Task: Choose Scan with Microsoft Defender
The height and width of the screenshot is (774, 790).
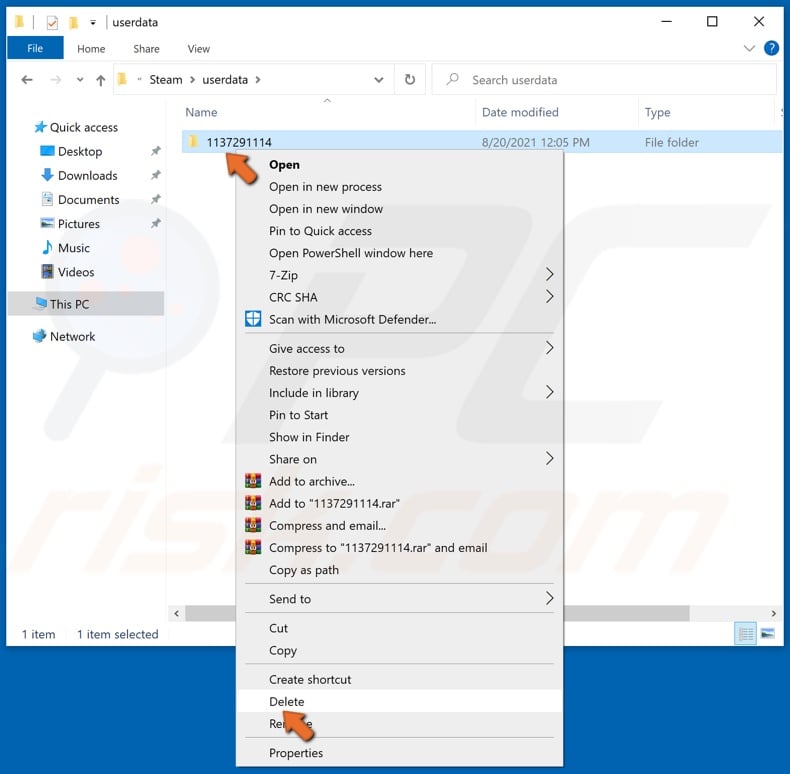Action: pyautogui.click(x=399, y=319)
